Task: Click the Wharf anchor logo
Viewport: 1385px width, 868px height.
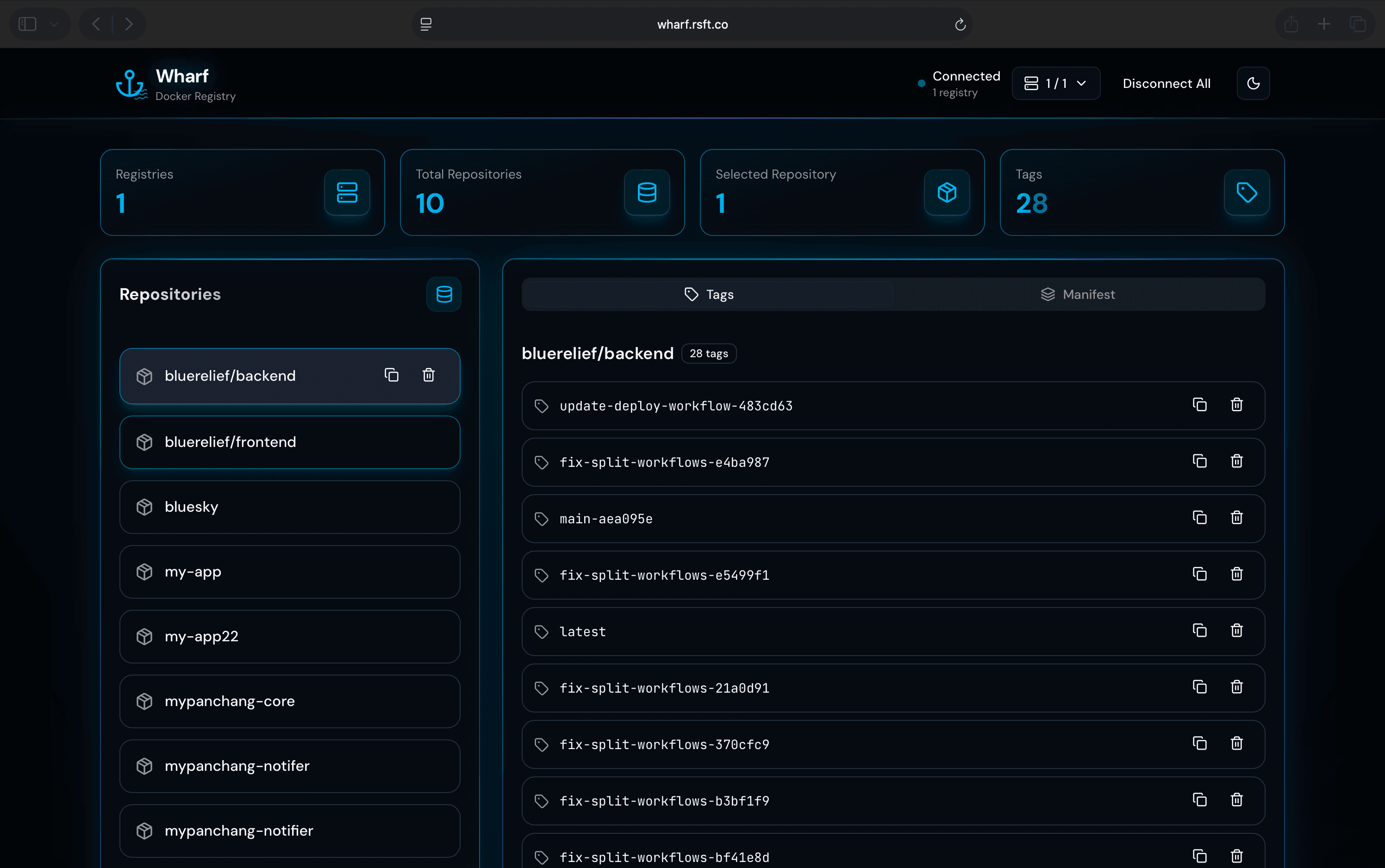Action: click(131, 84)
